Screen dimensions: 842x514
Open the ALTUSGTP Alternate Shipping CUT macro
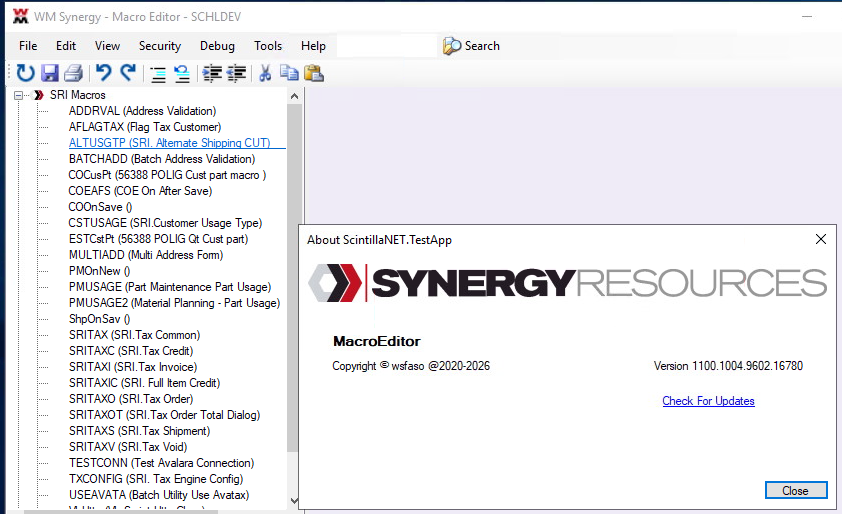pyautogui.click(x=170, y=143)
